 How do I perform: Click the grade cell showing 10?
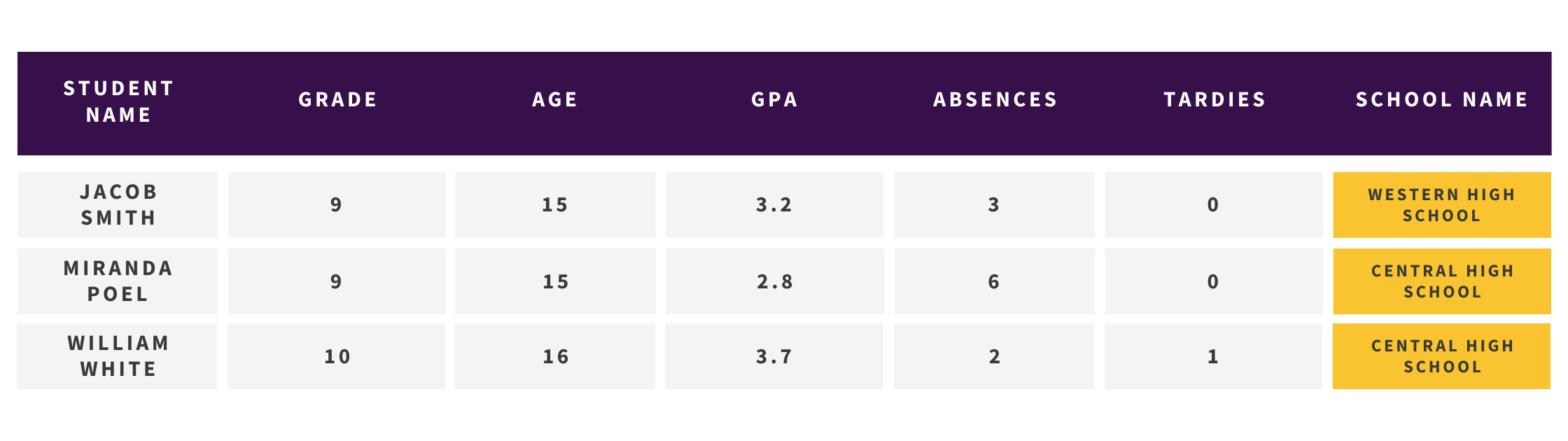click(337, 356)
